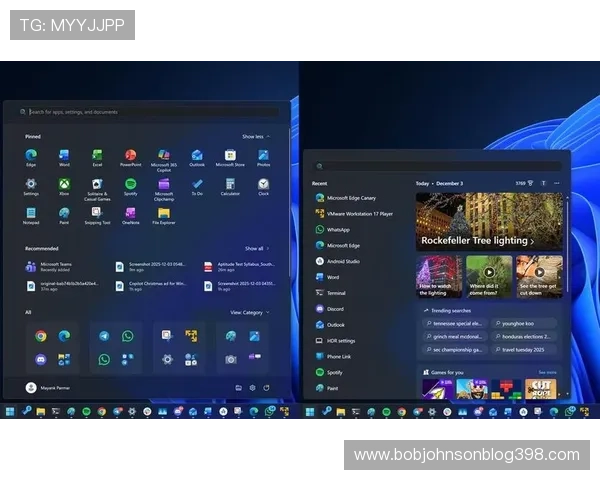Click the power button in left Start menu
Viewport: 600px width, 480px height.
point(266,388)
